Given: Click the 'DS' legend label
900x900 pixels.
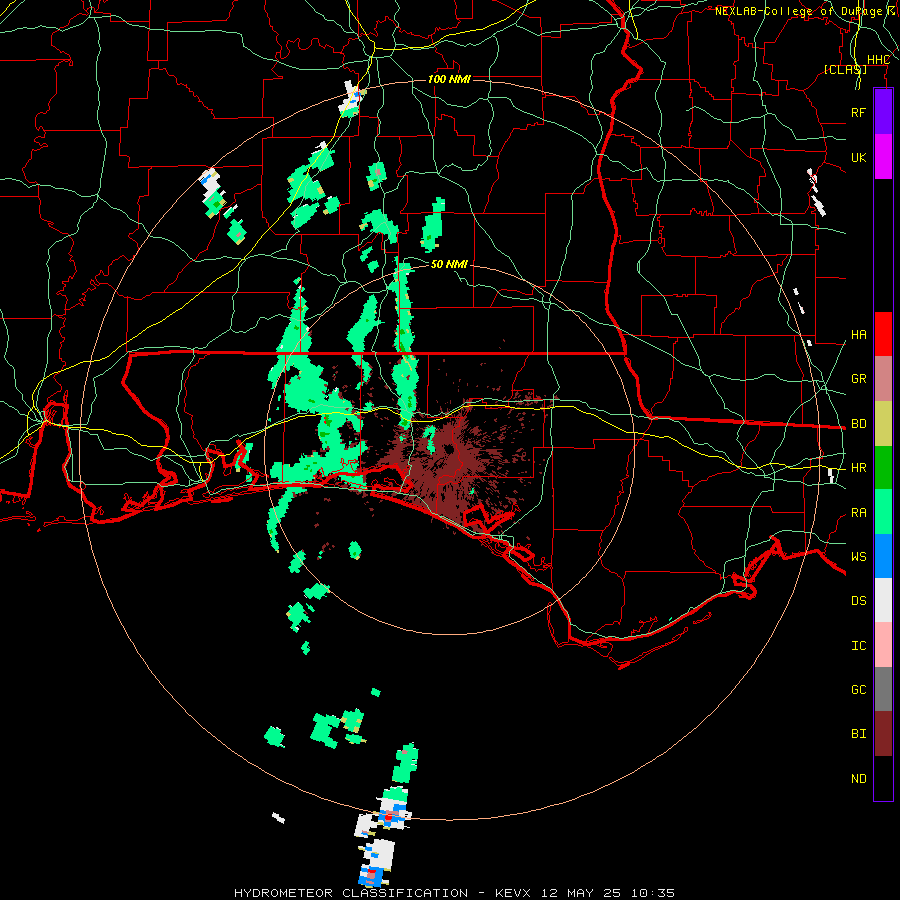Looking at the screenshot, I should coord(858,601).
